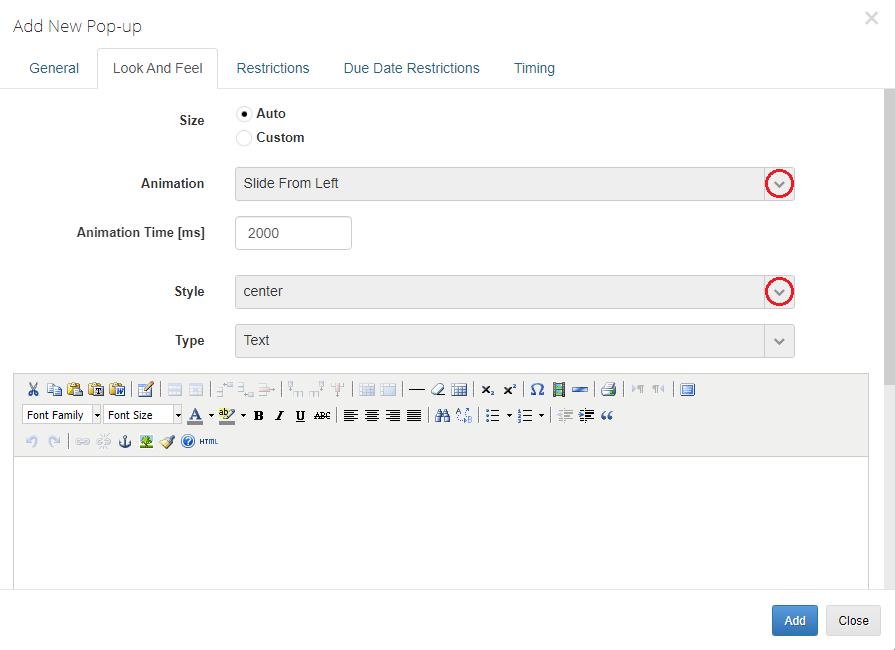The height and width of the screenshot is (650, 895).
Task: Insert an unordered bullet list
Action: (x=493, y=415)
